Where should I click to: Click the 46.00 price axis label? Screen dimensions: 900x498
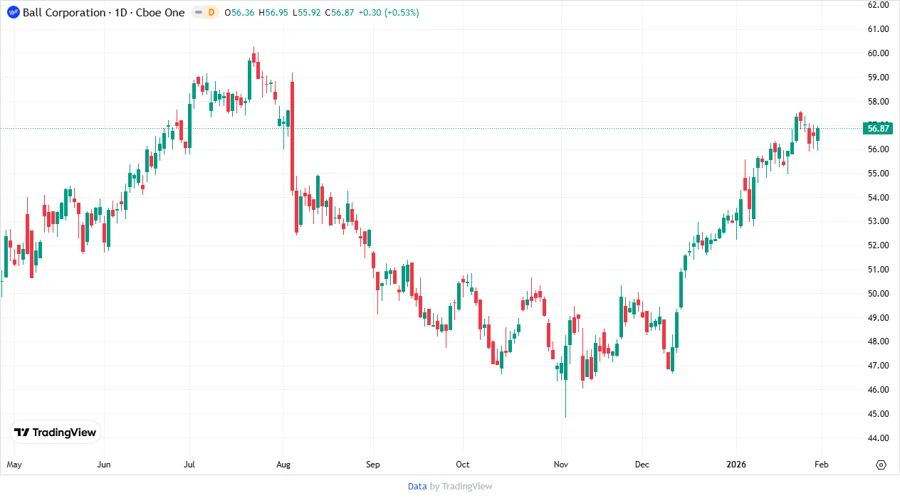[878, 390]
